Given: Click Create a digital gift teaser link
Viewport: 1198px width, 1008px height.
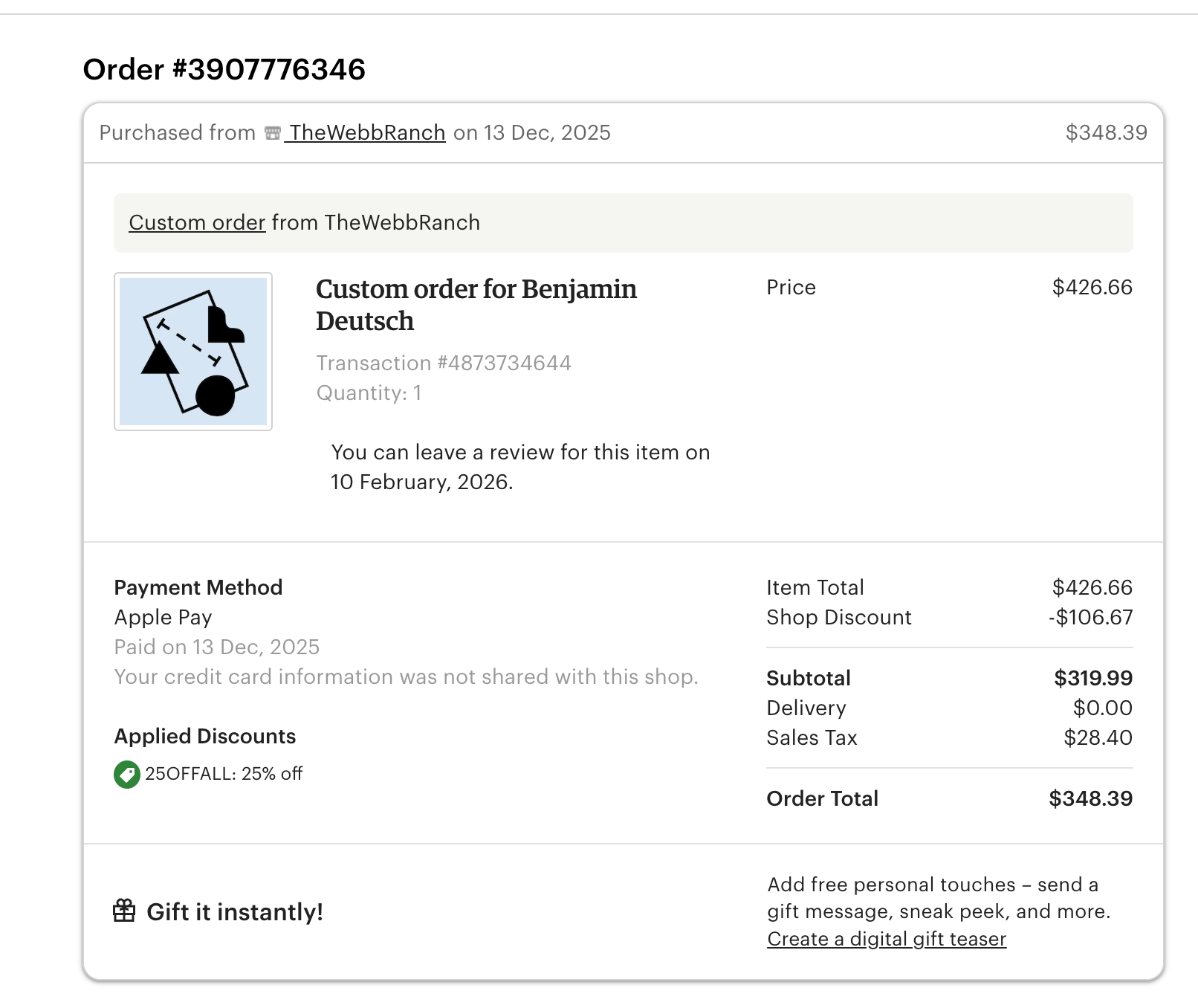Looking at the screenshot, I should [887, 940].
